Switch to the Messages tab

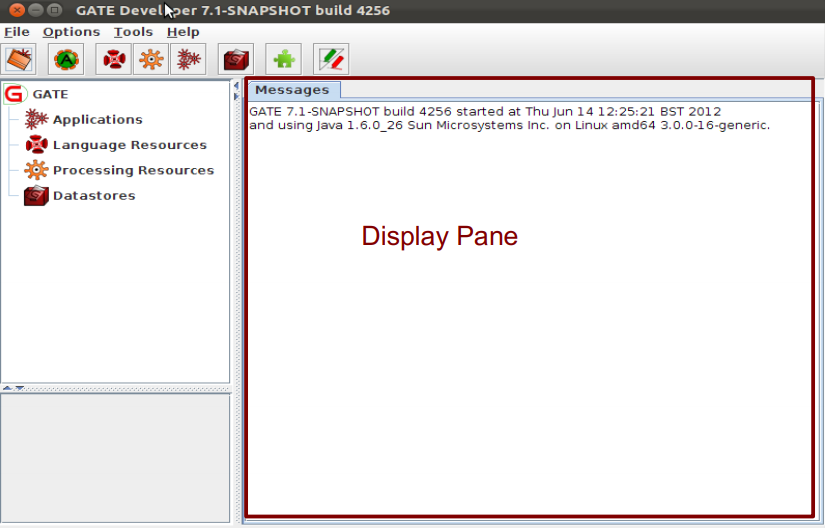point(293,90)
